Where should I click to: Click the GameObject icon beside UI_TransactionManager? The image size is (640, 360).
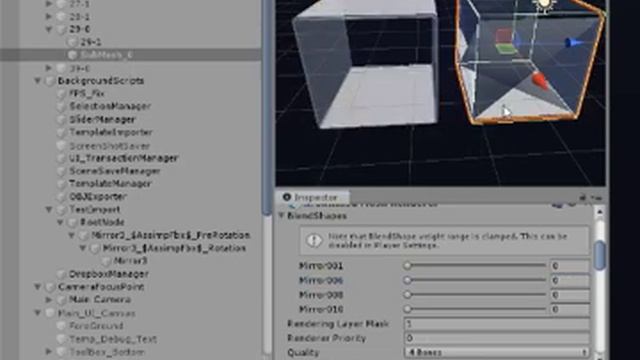click(x=61, y=158)
